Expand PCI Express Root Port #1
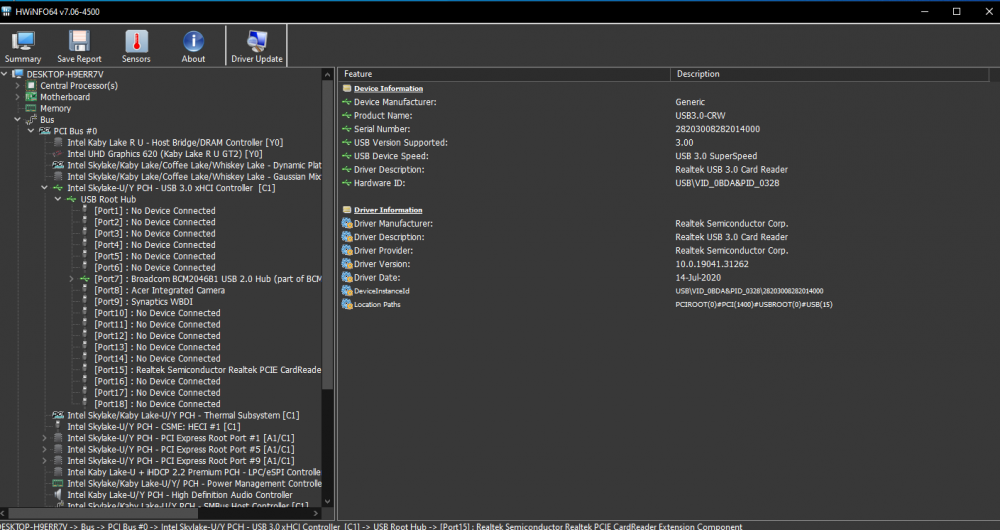The height and width of the screenshot is (530, 1000). tap(45, 438)
